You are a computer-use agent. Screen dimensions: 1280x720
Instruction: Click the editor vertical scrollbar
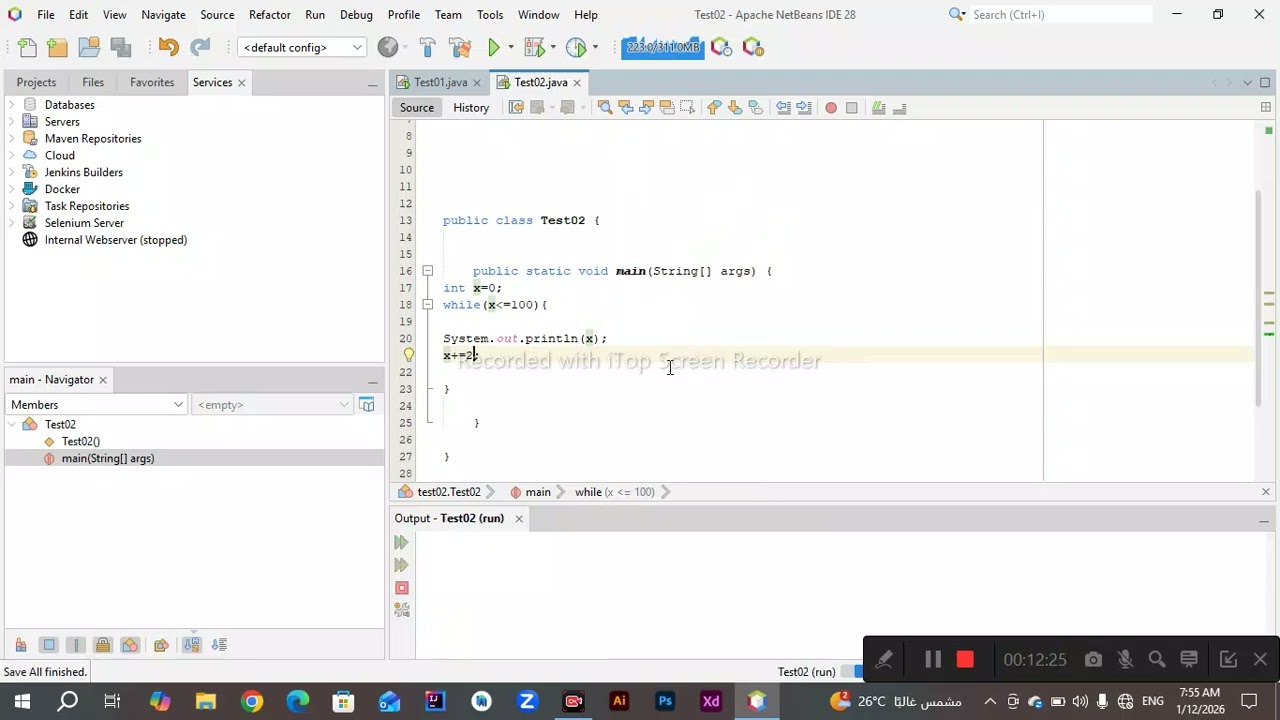[x=1259, y=297]
